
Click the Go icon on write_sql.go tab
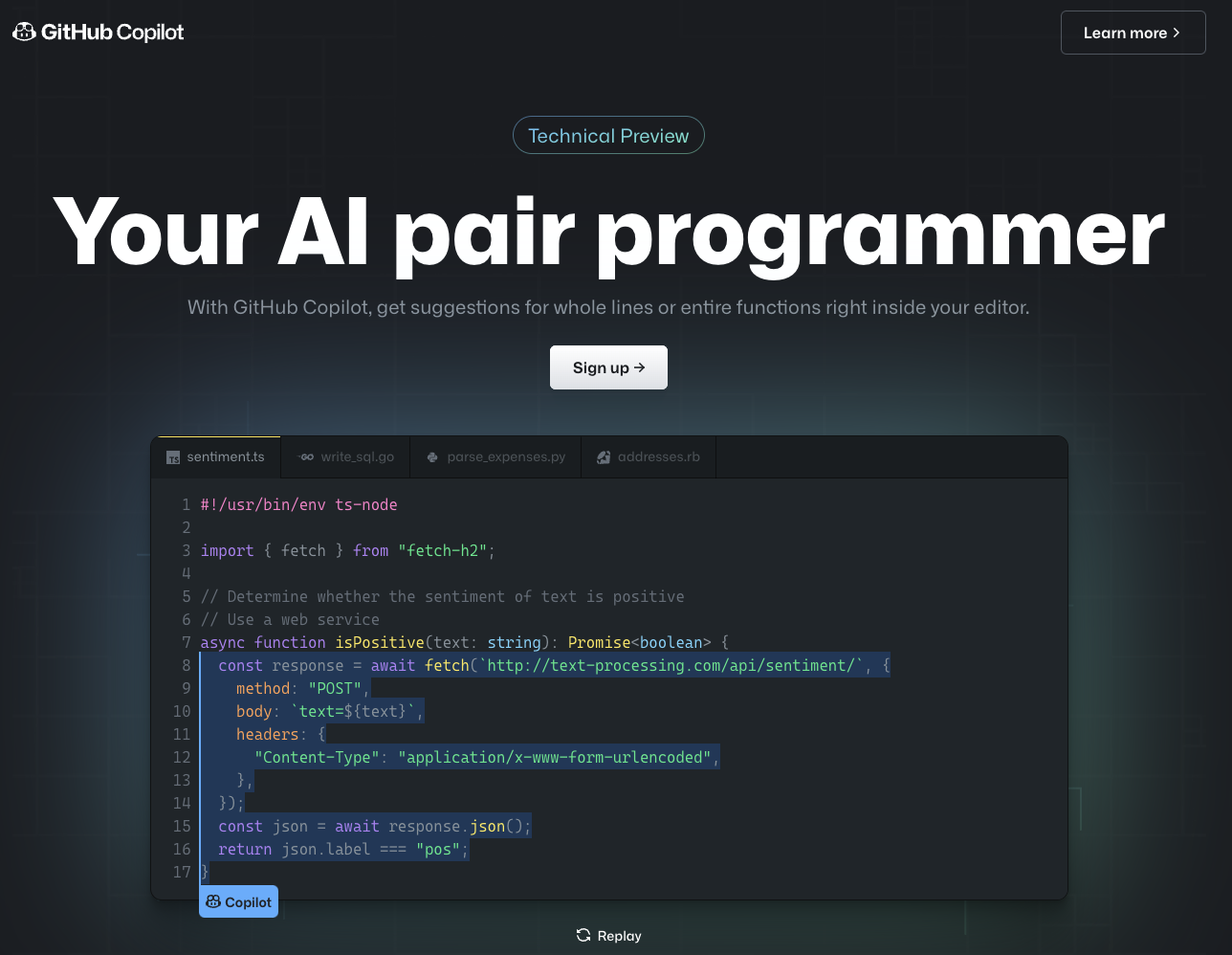pyautogui.click(x=306, y=457)
